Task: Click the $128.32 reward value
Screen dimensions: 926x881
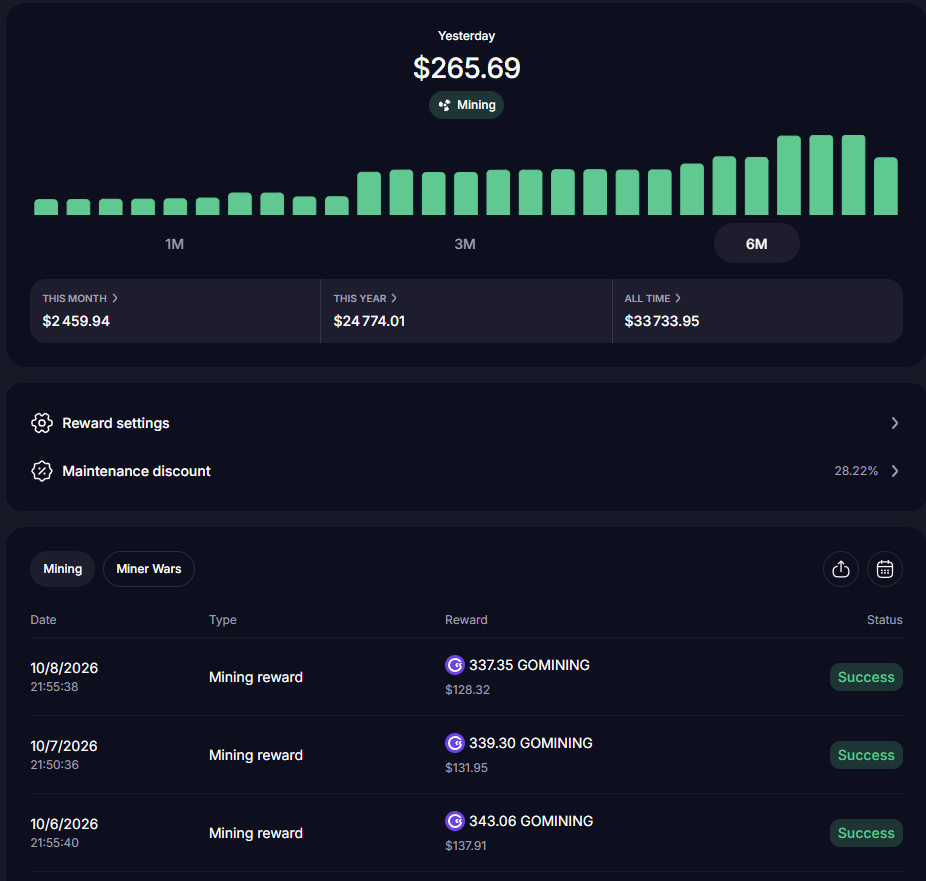Action: tap(467, 690)
